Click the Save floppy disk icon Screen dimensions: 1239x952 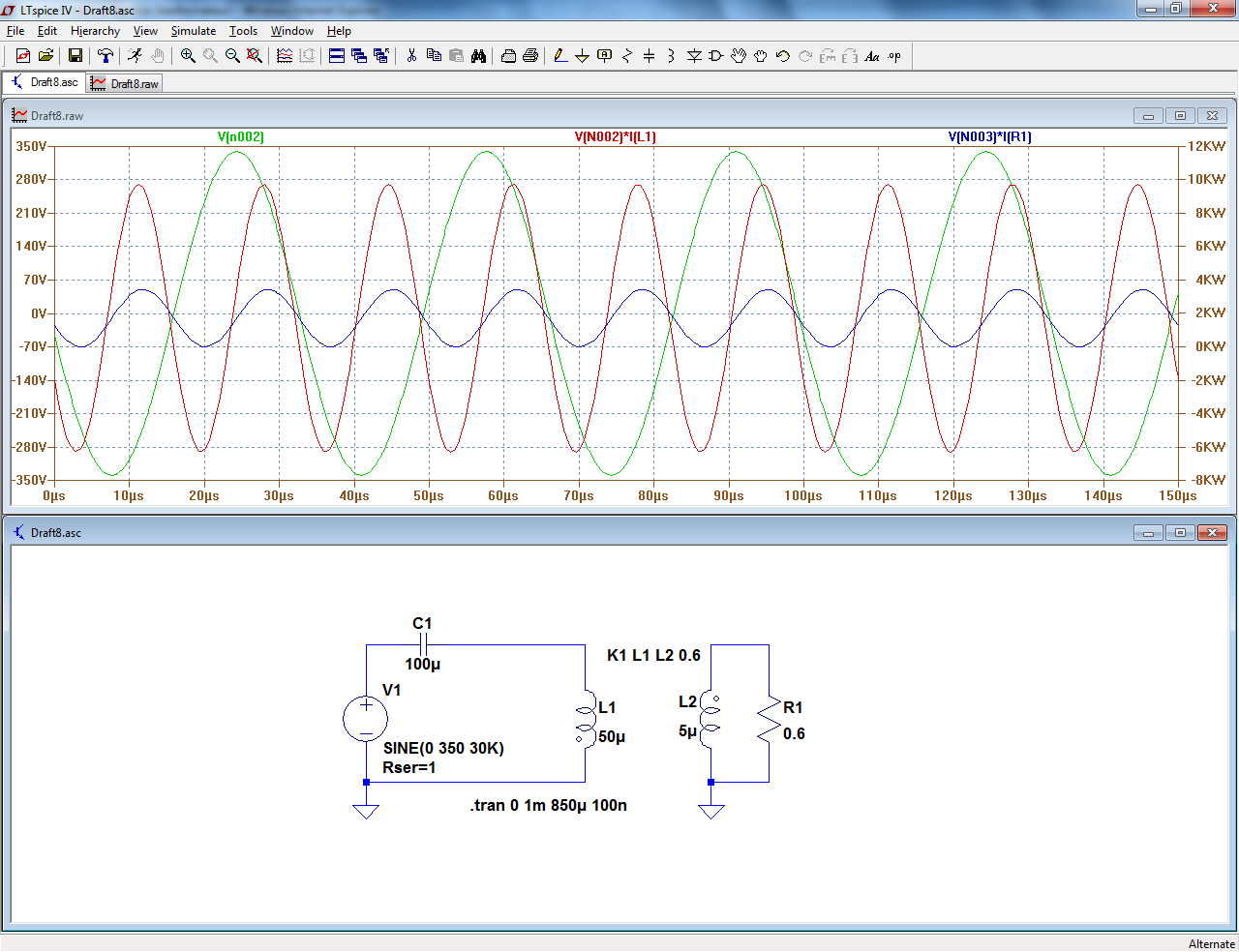click(75, 56)
